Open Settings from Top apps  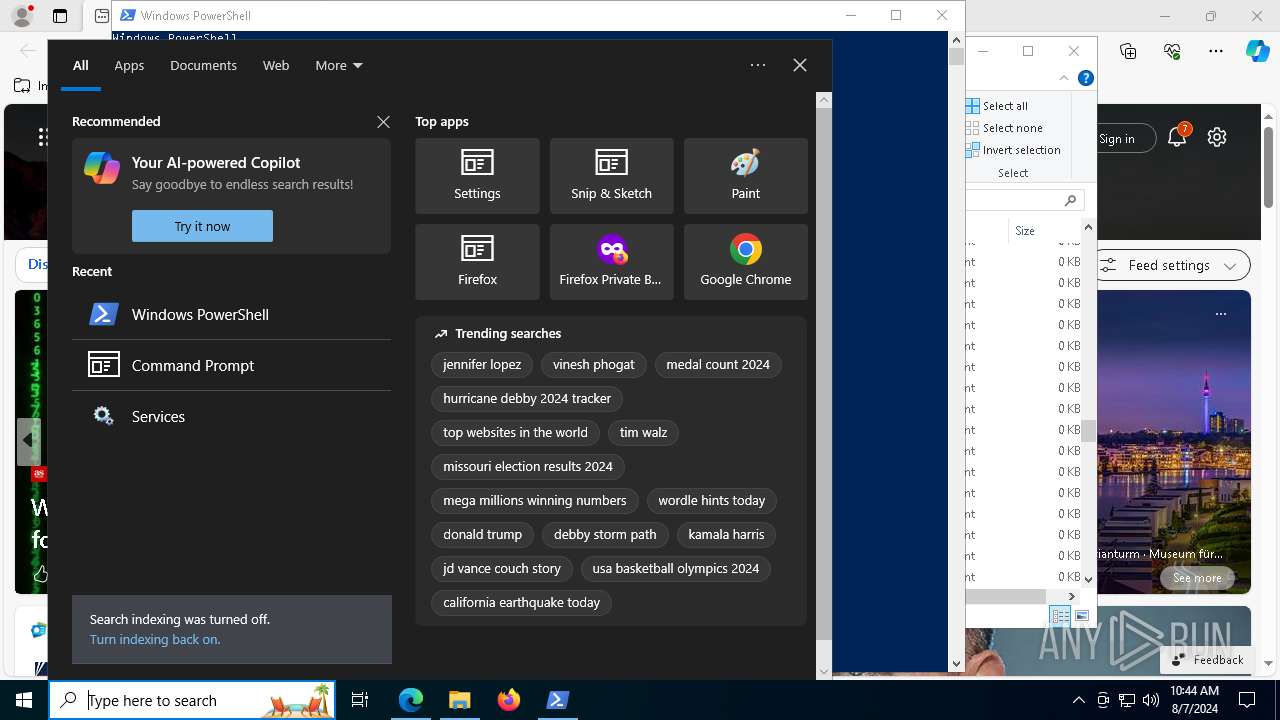coord(477,176)
